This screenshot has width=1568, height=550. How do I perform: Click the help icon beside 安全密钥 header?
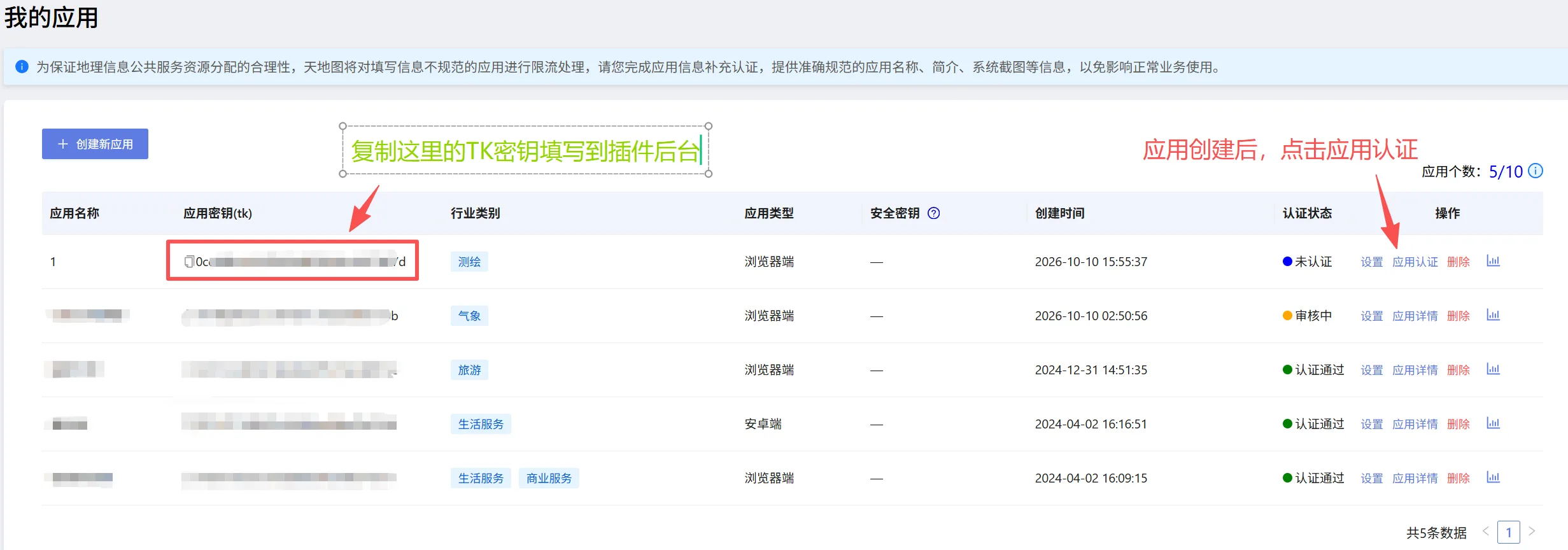(934, 213)
